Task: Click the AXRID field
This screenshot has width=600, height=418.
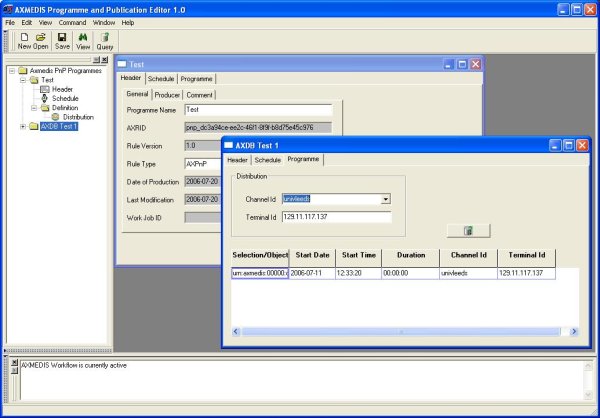Action: coord(258,127)
